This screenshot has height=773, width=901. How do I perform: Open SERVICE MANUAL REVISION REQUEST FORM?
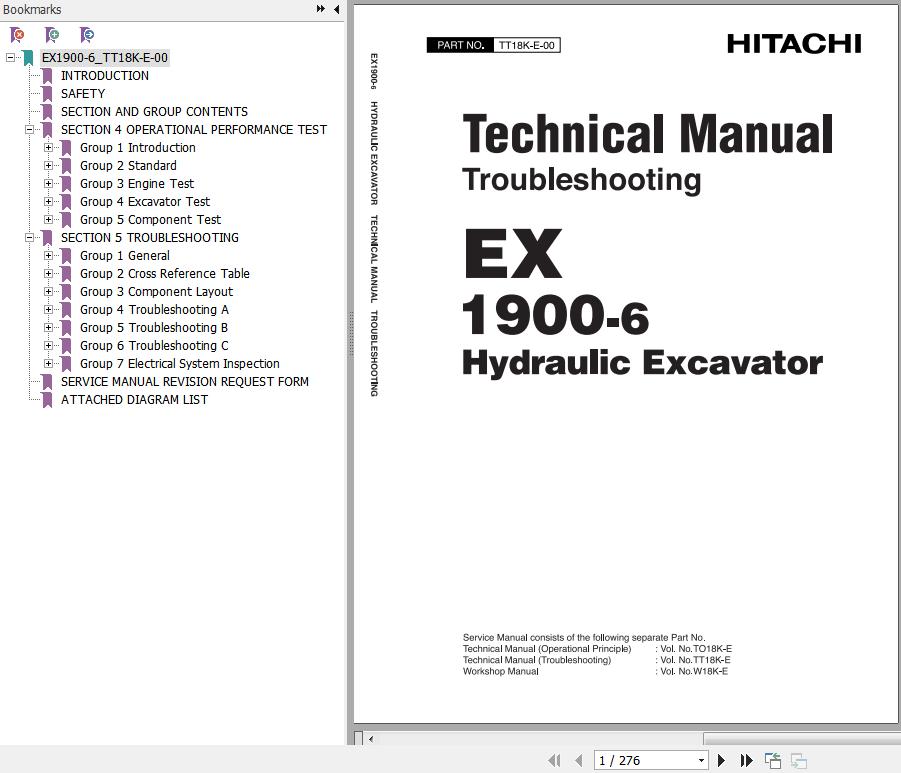click(184, 382)
